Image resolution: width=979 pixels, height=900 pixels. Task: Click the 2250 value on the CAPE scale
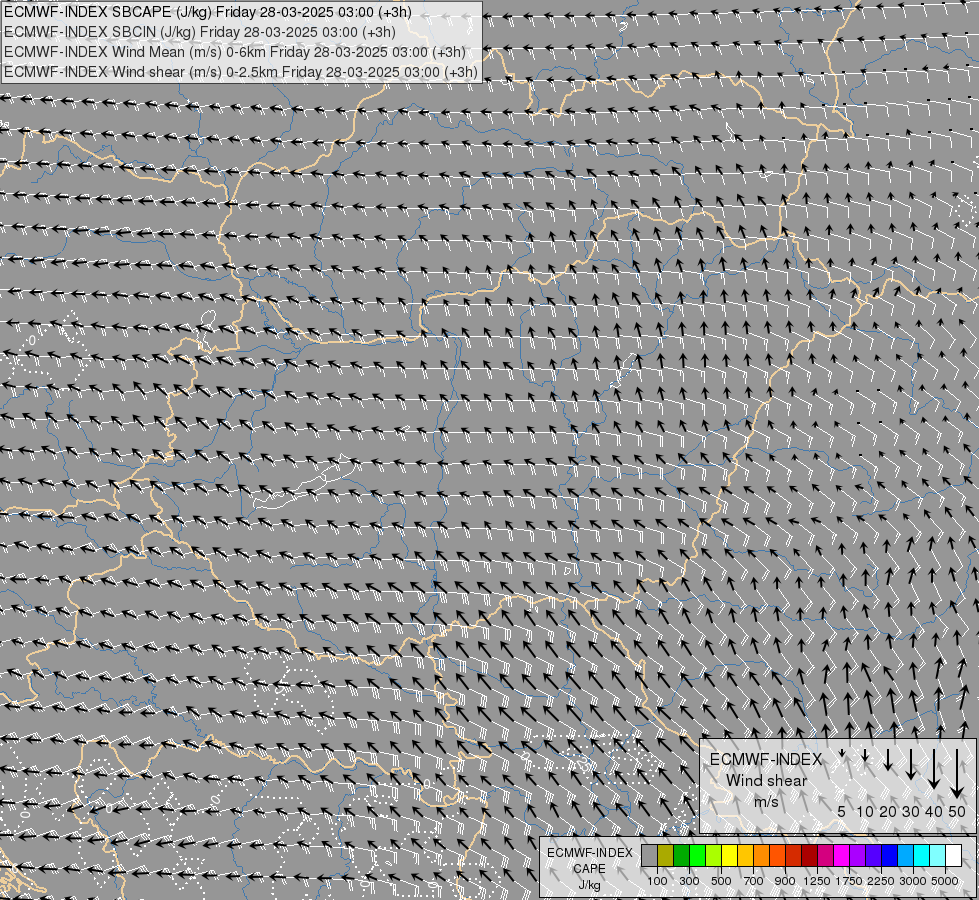click(x=880, y=881)
